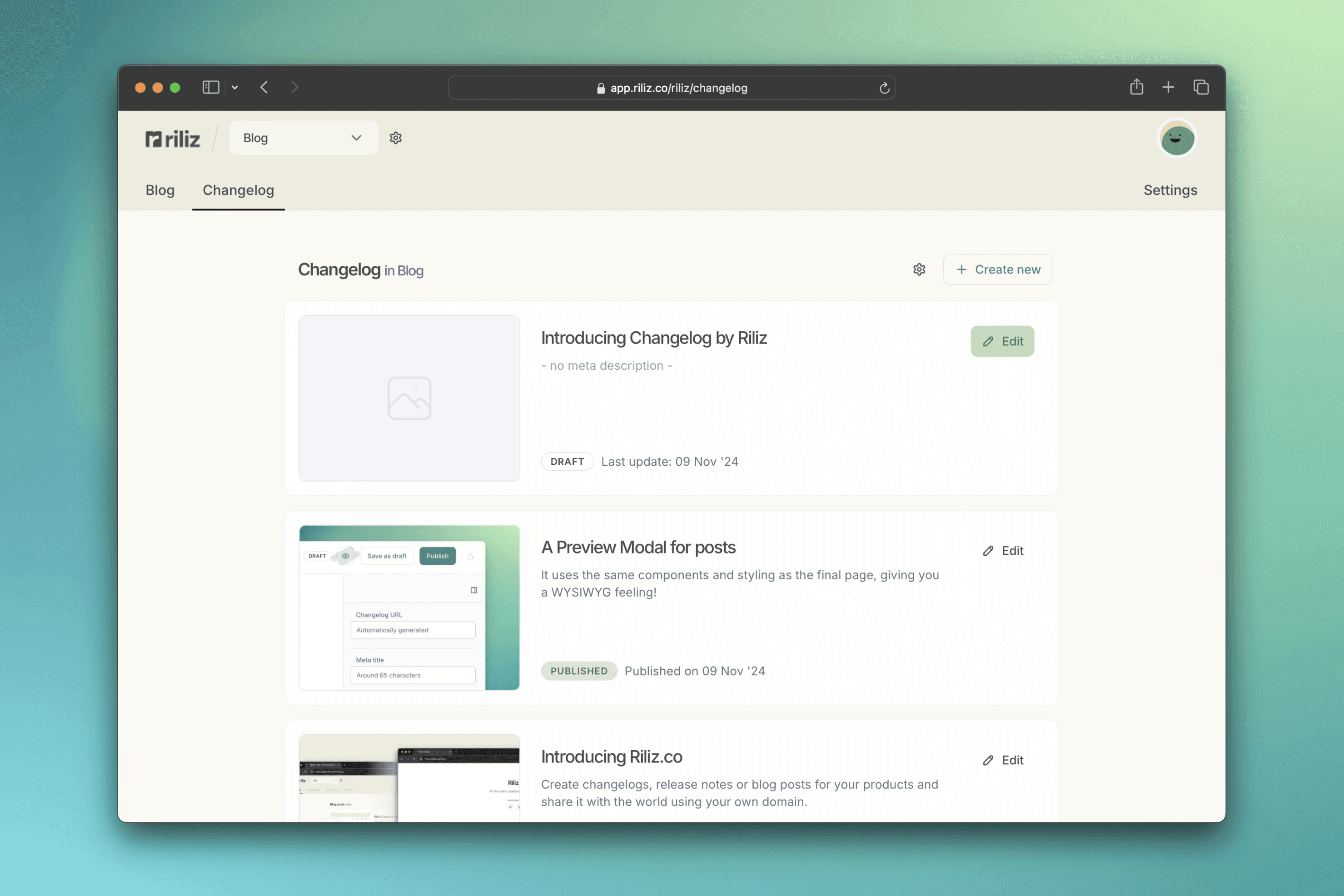The height and width of the screenshot is (896, 1344).
Task: Click the user avatar icon in the top-right
Action: (1177, 138)
